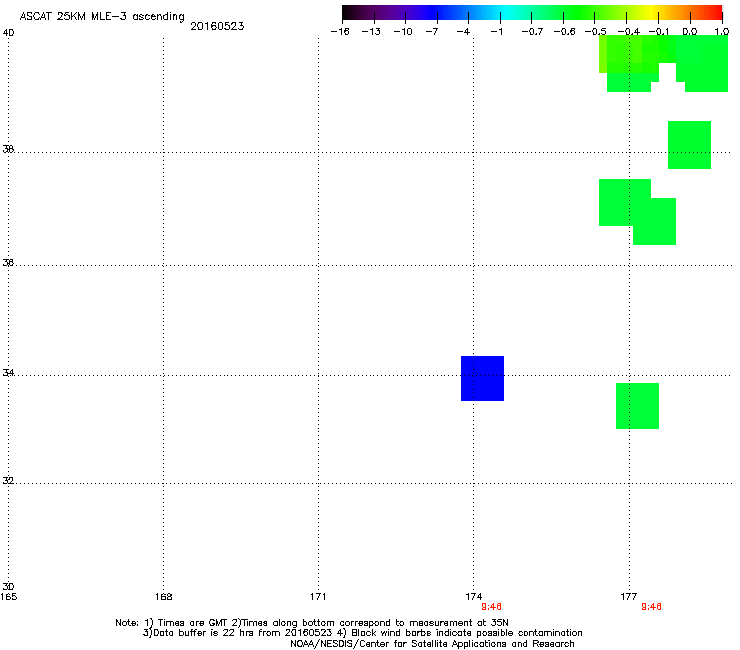Click the longitude label 168

(x=164, y=597)
